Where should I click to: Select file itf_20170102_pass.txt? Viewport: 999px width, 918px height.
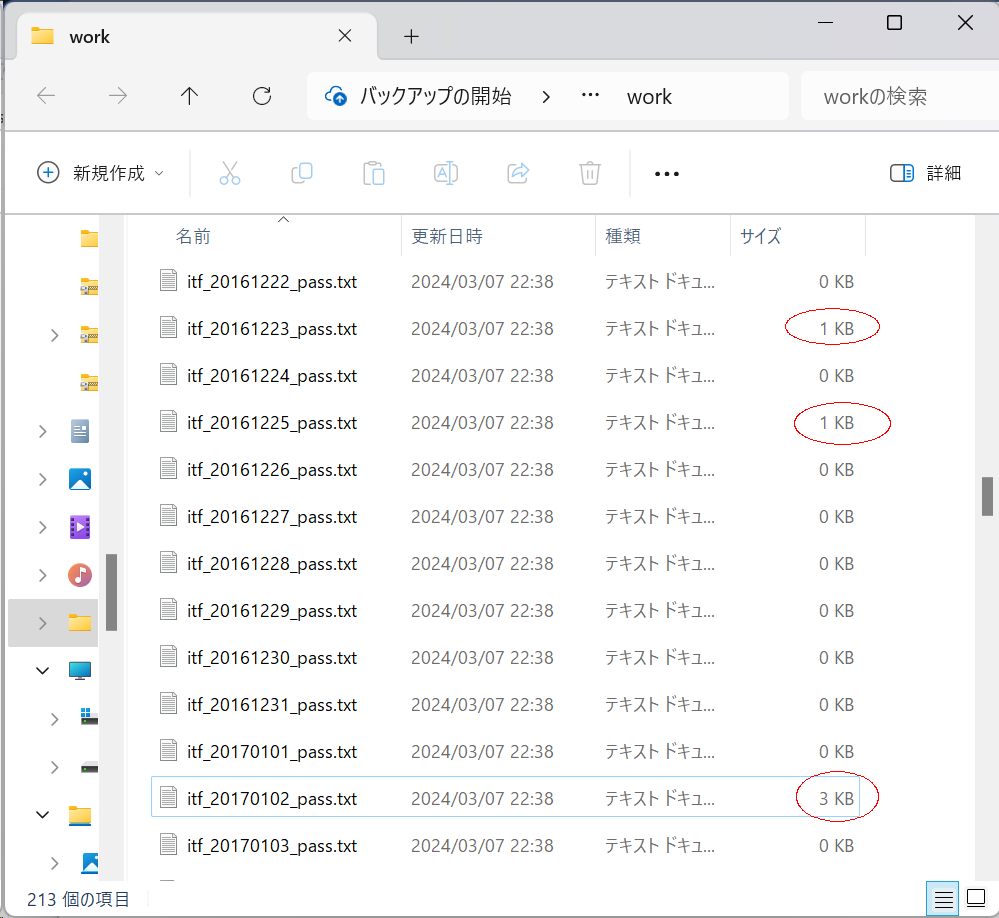506,797
